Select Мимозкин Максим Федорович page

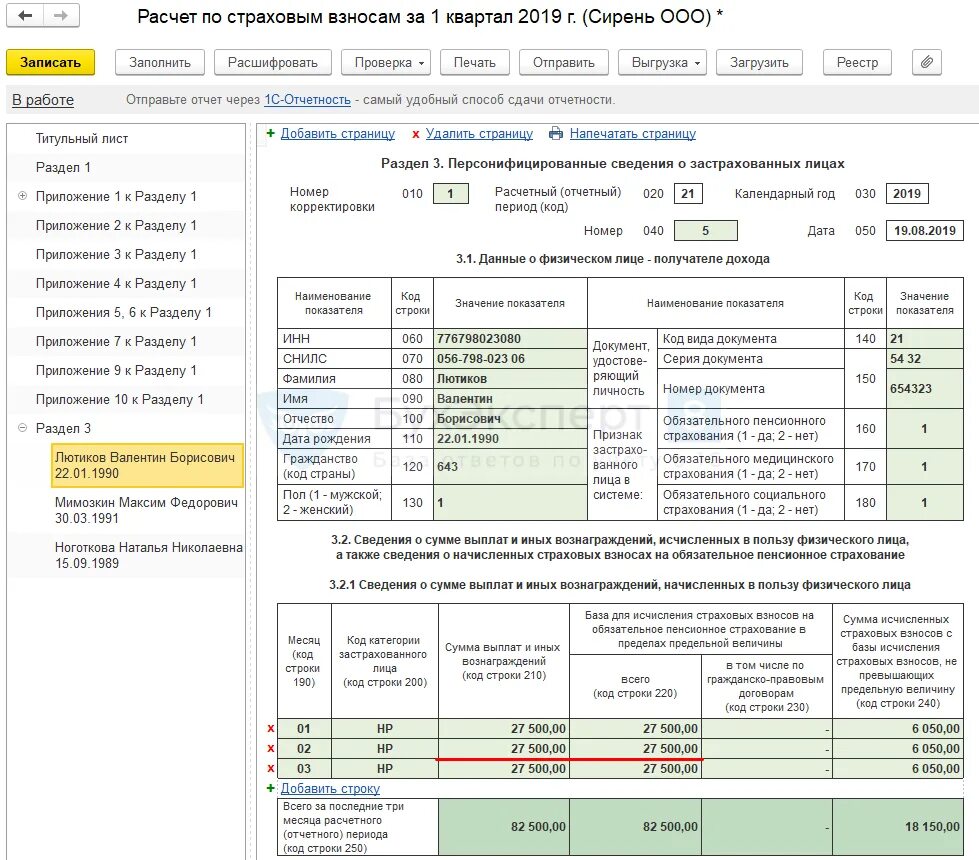click(147, 510)
